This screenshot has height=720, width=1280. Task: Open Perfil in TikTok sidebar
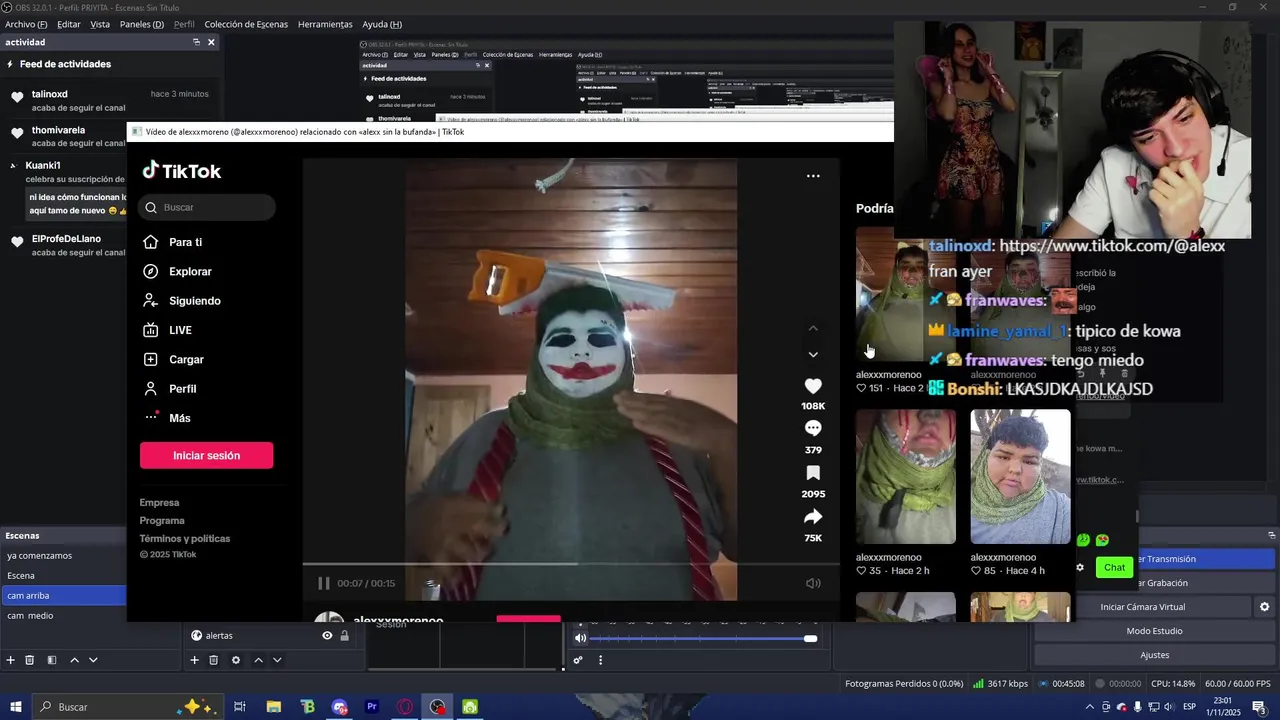coord(170,389)
